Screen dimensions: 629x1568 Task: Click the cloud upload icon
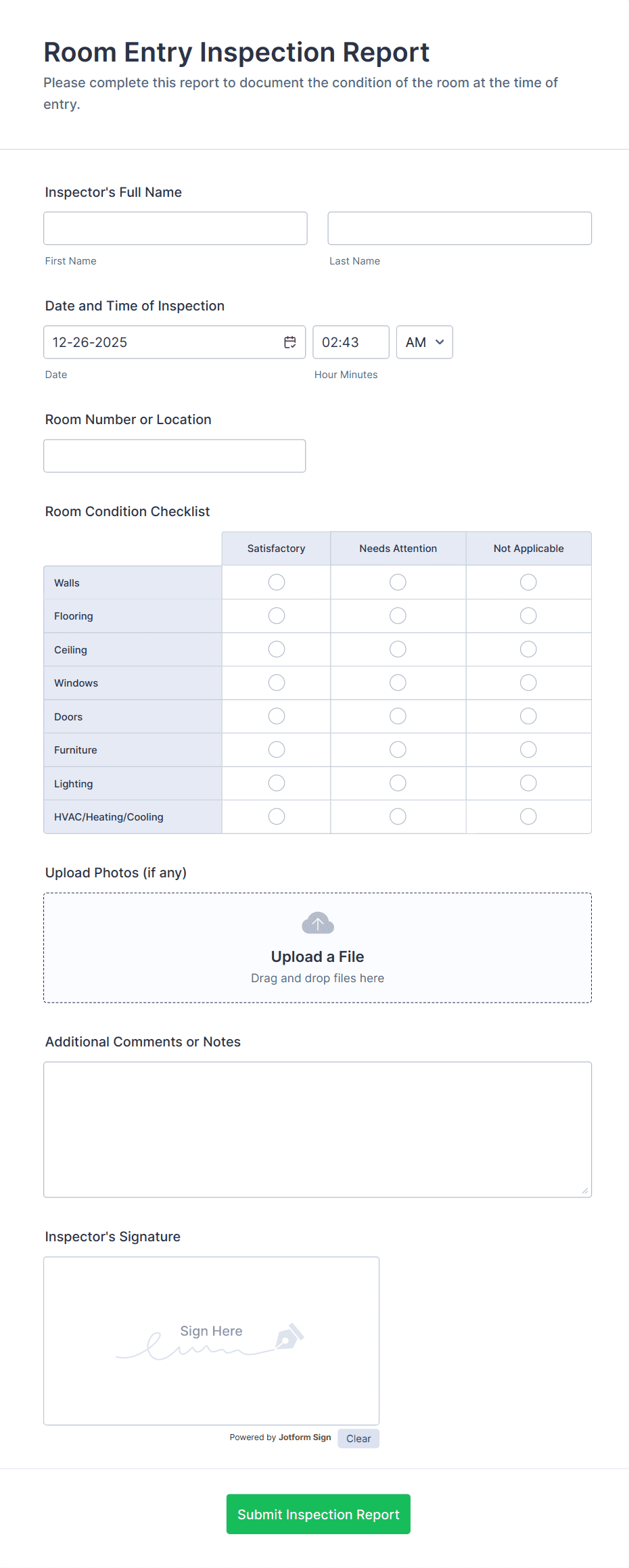tap(317, 922)
